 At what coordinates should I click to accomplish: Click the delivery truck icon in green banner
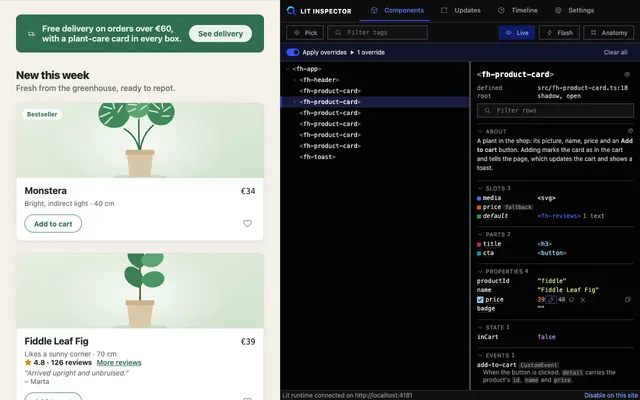[x=31, y=34]
